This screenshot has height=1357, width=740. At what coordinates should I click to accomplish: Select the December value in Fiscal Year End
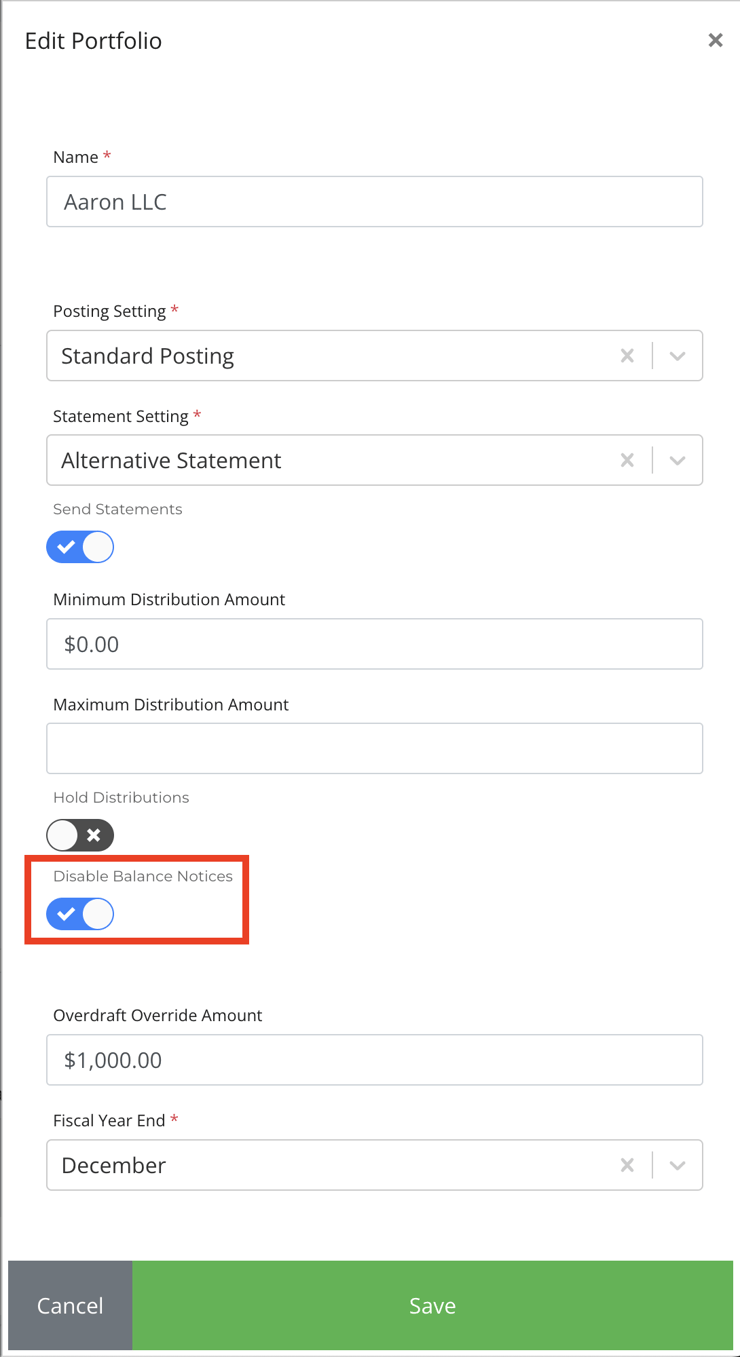(x=113, y=1165)
